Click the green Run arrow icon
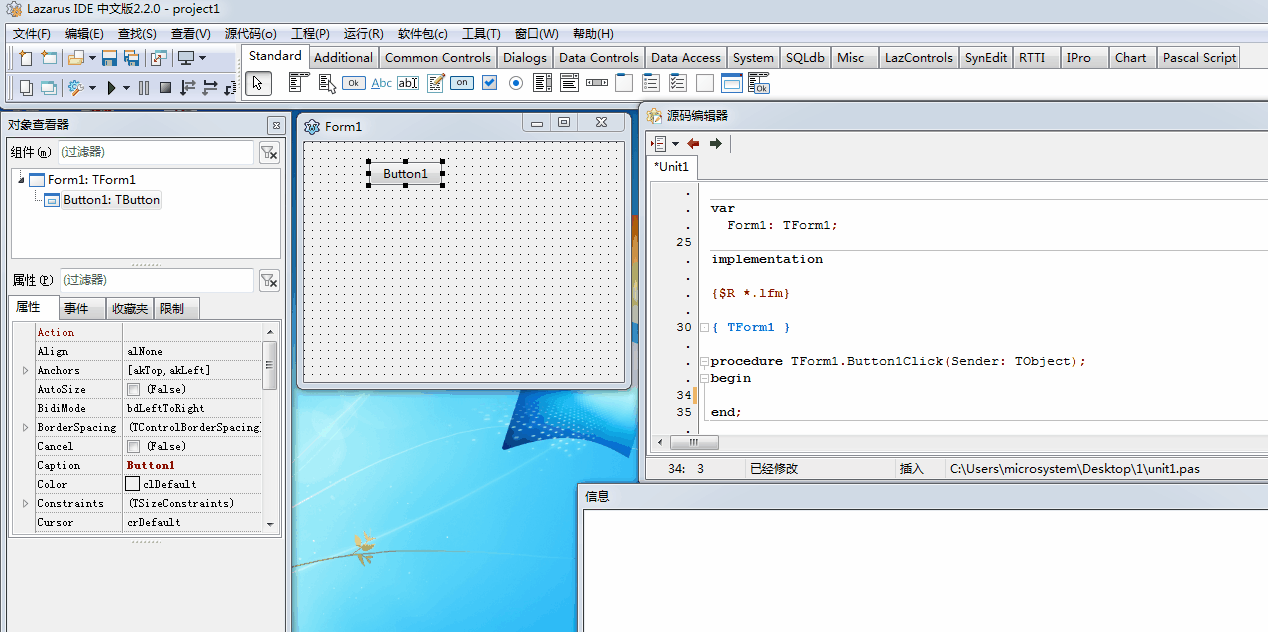 tap(111, 88)
